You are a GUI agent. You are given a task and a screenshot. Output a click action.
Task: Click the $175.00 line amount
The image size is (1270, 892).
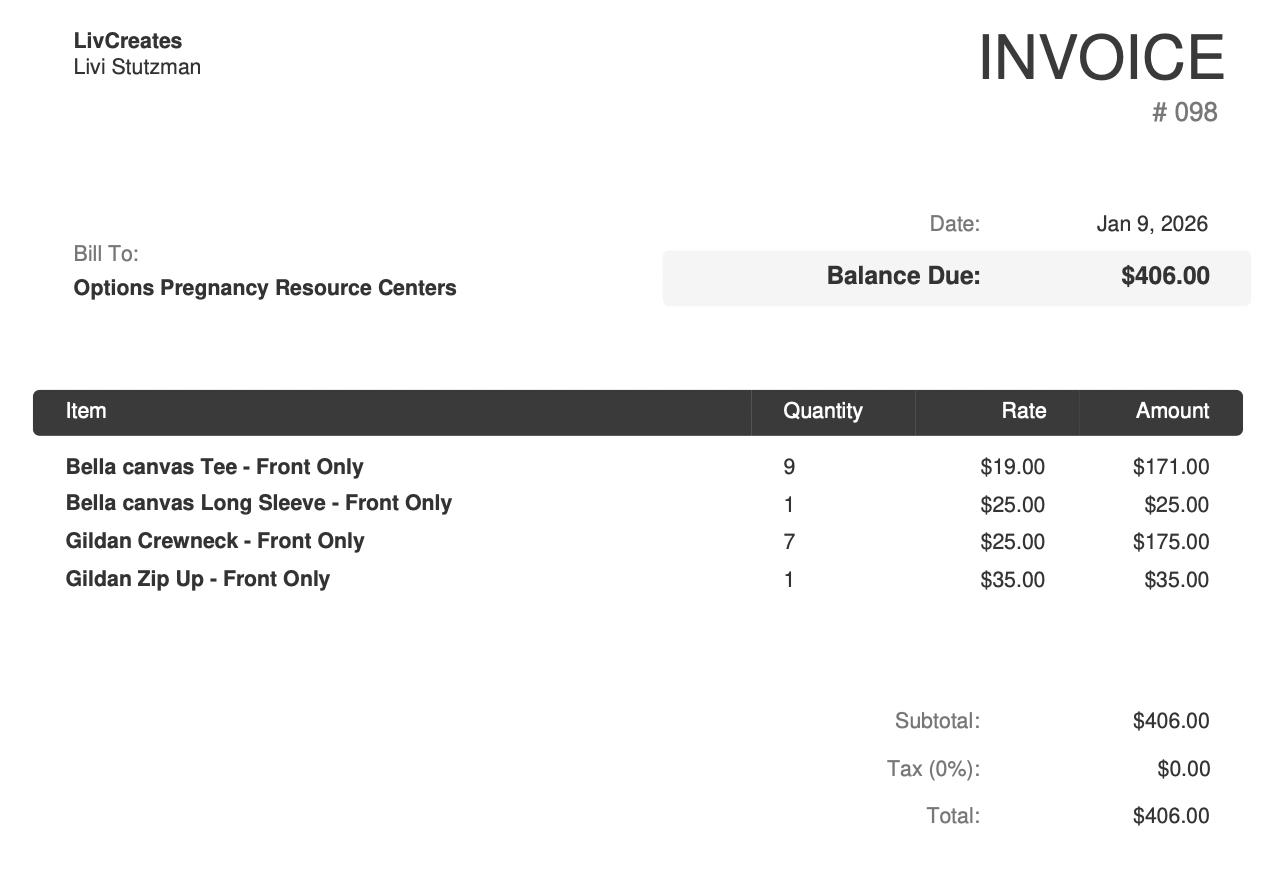[1170, 542]
